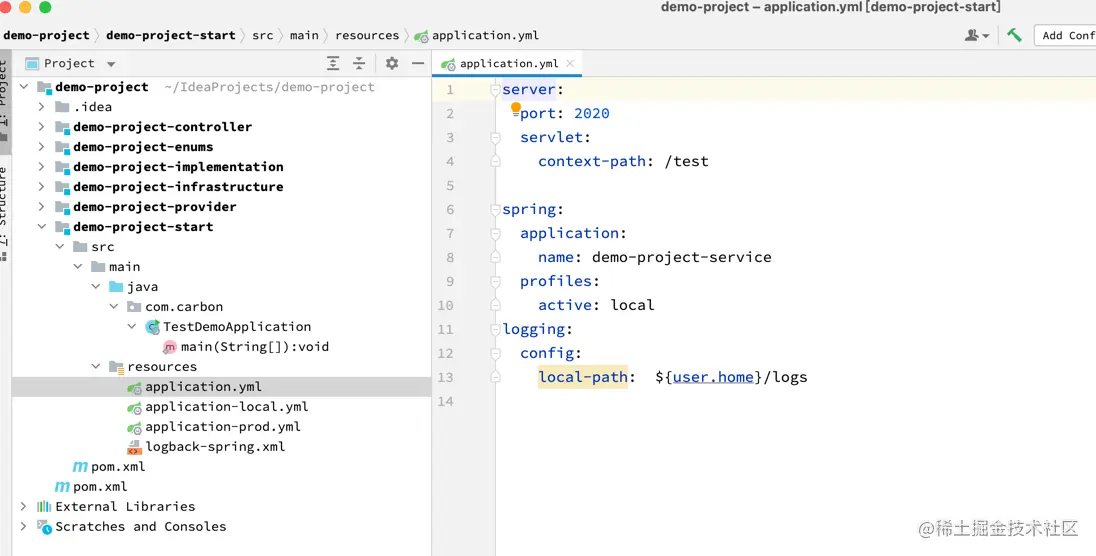Expand External Libraries node
This screenshot has width=1096, height=556.
tap(23, 507)
